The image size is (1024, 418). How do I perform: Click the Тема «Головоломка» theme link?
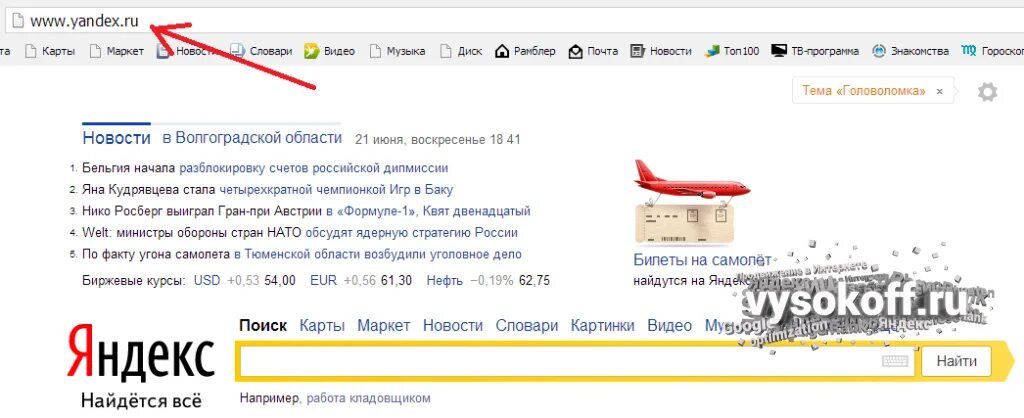pos(863,91)
